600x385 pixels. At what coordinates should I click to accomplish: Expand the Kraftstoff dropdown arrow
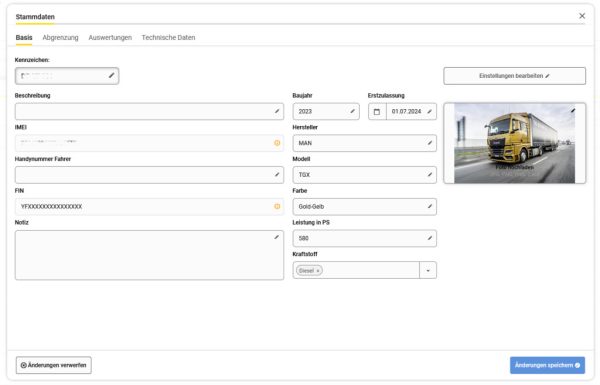(428, 271)
